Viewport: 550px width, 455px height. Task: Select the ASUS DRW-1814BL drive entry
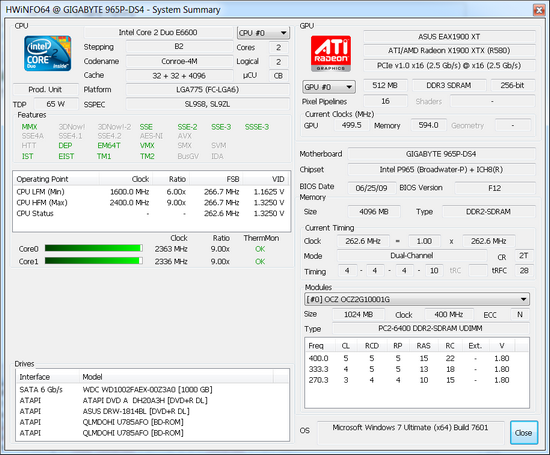153,411
